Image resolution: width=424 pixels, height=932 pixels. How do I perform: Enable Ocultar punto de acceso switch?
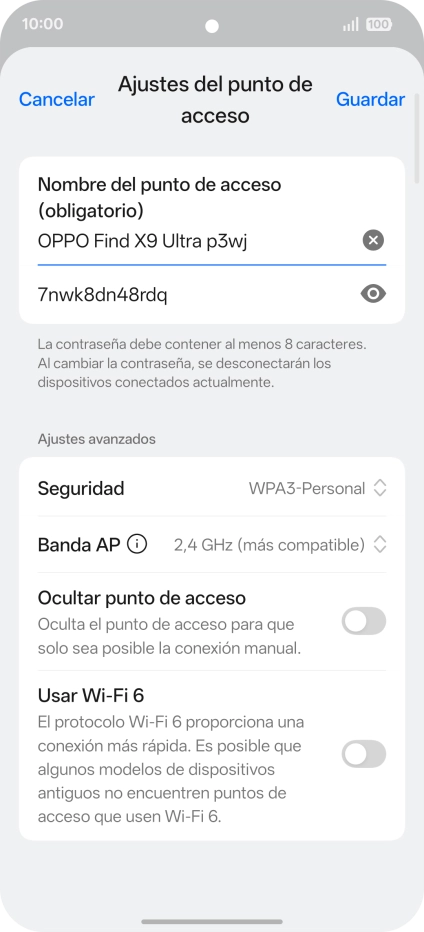(x=364, y=621)
